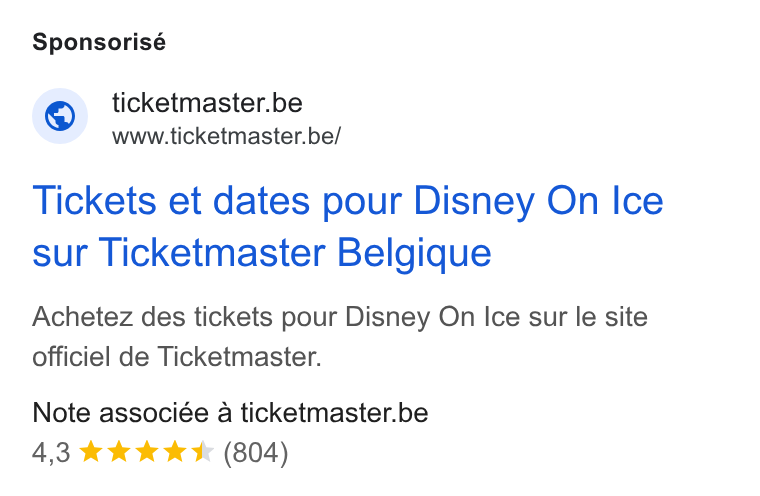Click the Sponsorisé label
Viewport: 760px width, 496px height.
point(99,42)
